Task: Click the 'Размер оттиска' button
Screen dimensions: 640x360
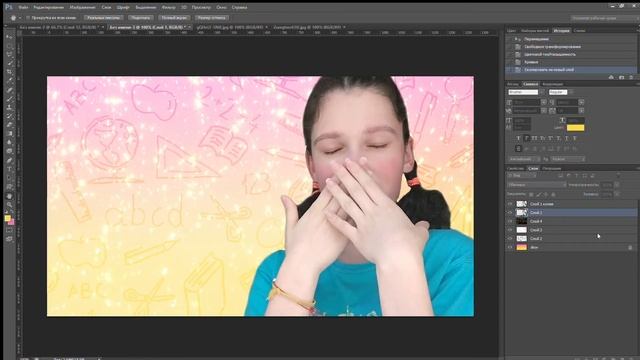Action: tap(211, 18)
